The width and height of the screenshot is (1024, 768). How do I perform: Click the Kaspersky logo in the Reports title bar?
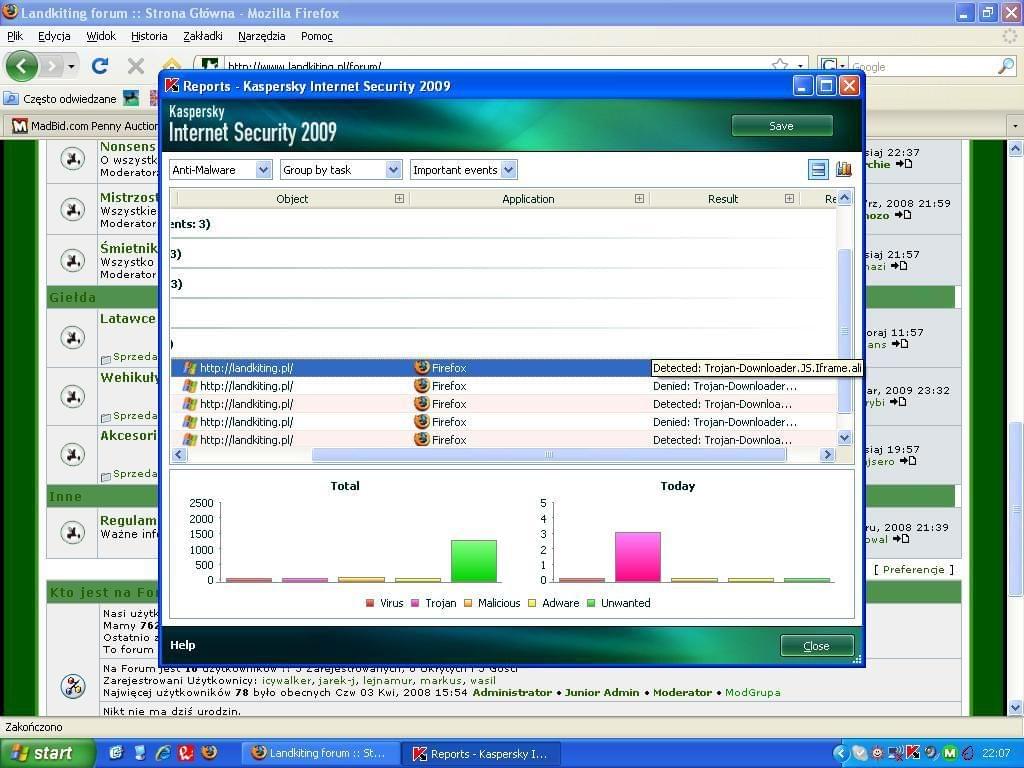(172, 86)
